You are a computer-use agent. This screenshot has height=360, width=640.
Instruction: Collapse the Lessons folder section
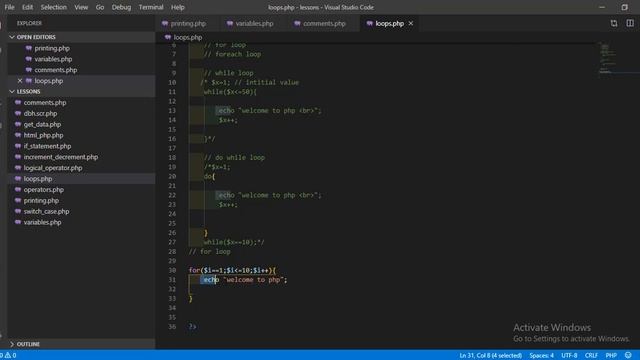click(x=82, y=91)
